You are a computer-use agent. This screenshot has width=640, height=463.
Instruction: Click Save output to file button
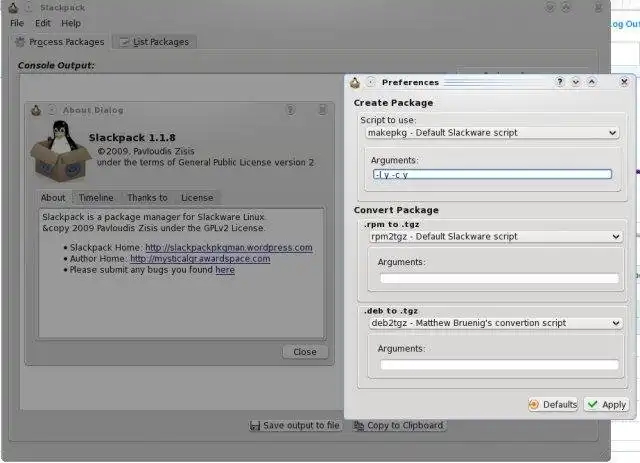click(x=295, y=425)
